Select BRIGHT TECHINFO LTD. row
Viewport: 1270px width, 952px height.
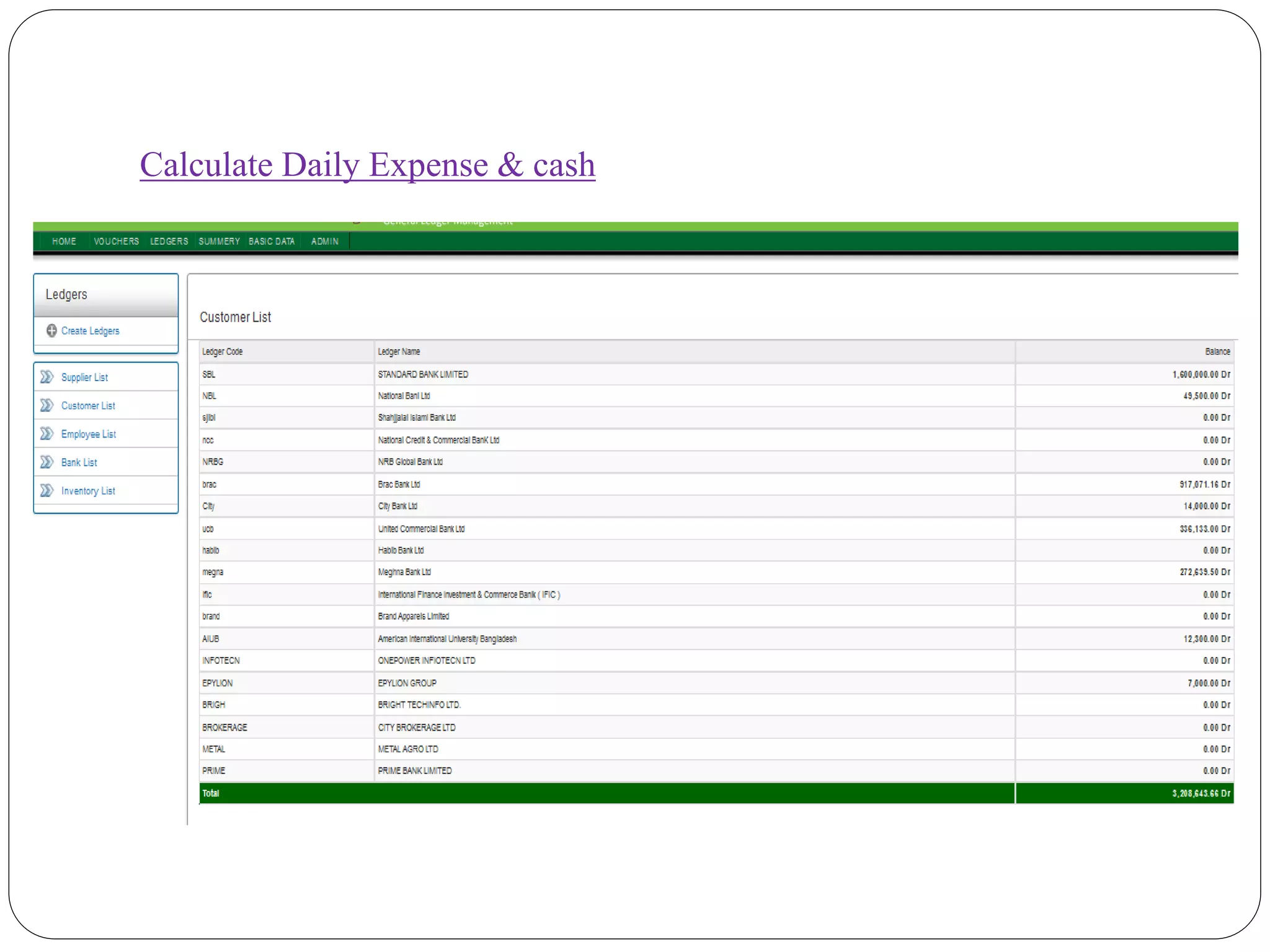tap(716, 705)
